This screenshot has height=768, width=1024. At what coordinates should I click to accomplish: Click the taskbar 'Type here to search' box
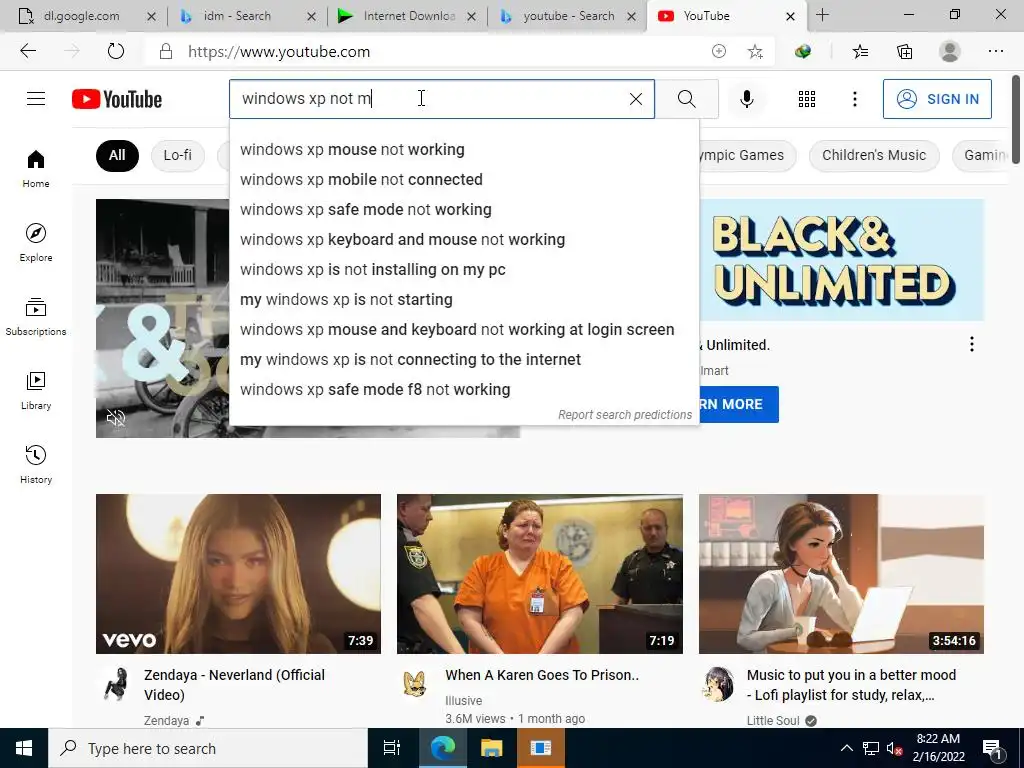point(208,748)
